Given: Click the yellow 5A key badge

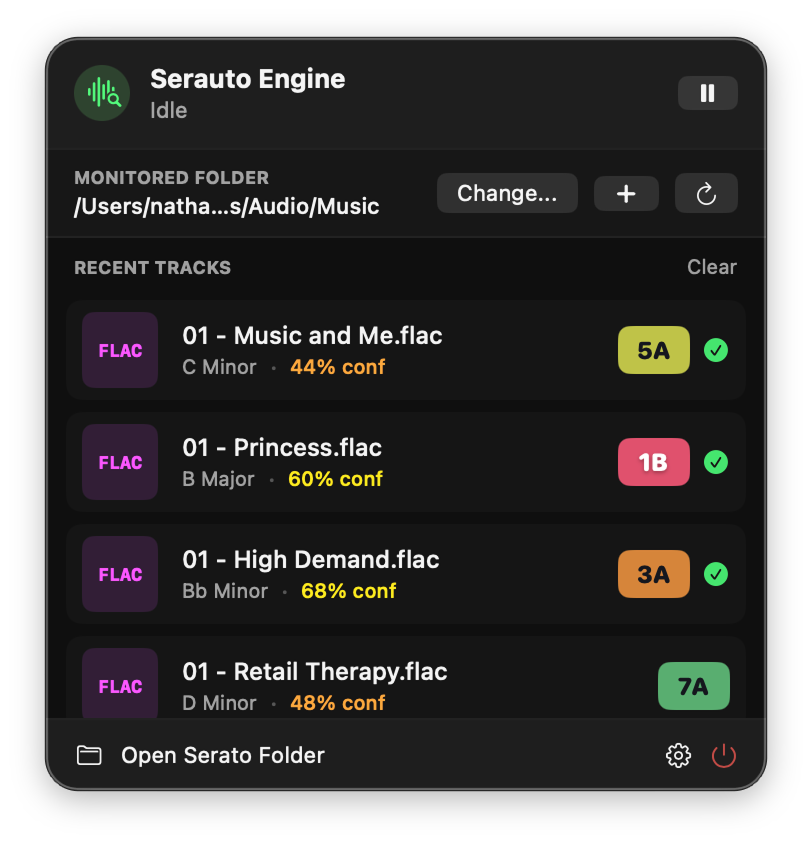Looking at the screenshot, I should pos(653,350).
